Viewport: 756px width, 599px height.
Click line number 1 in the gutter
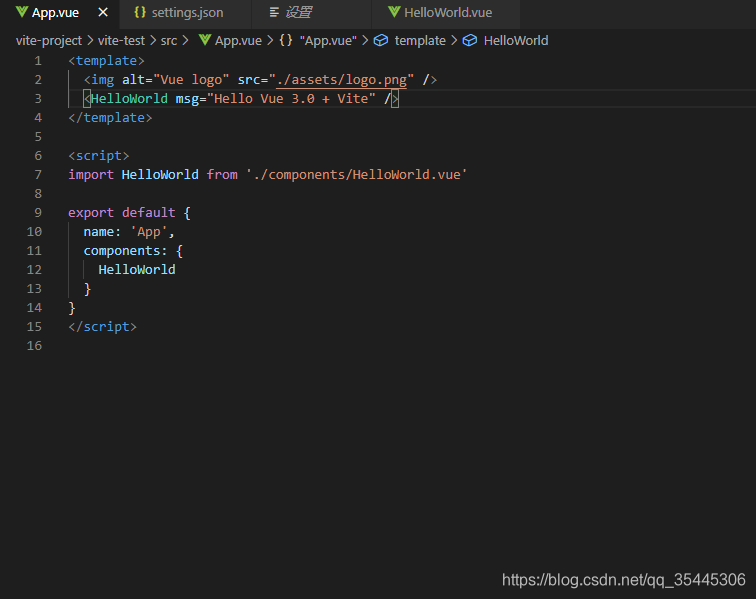tap(38, 61)
